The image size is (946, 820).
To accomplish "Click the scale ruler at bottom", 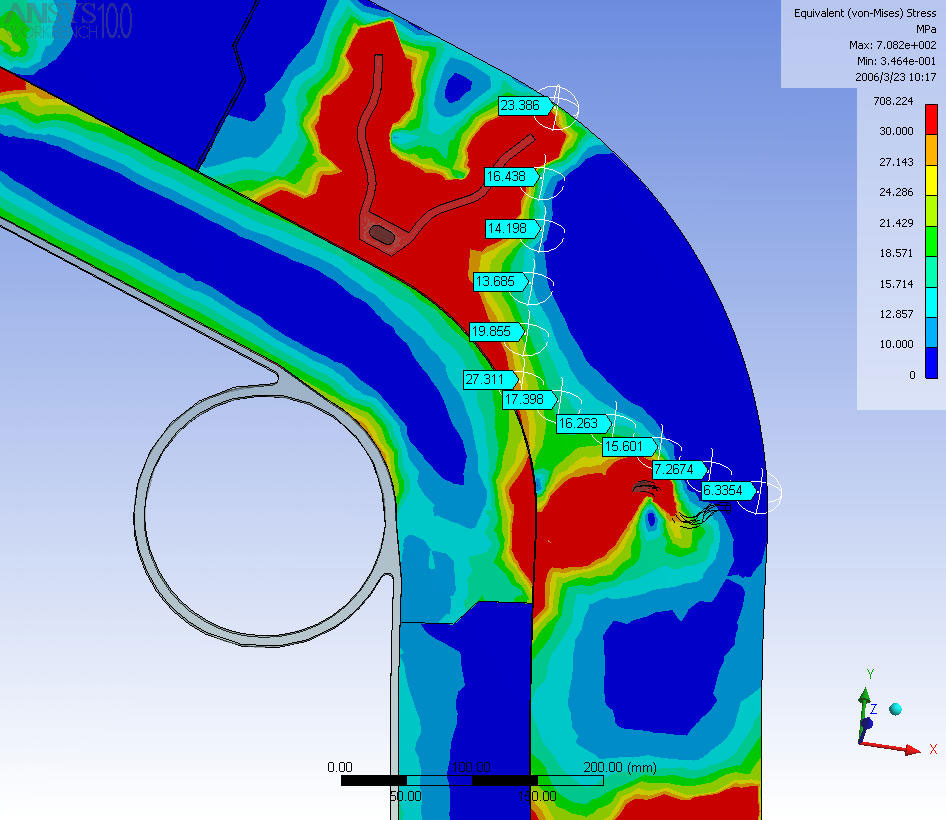I will click(472, 780).
